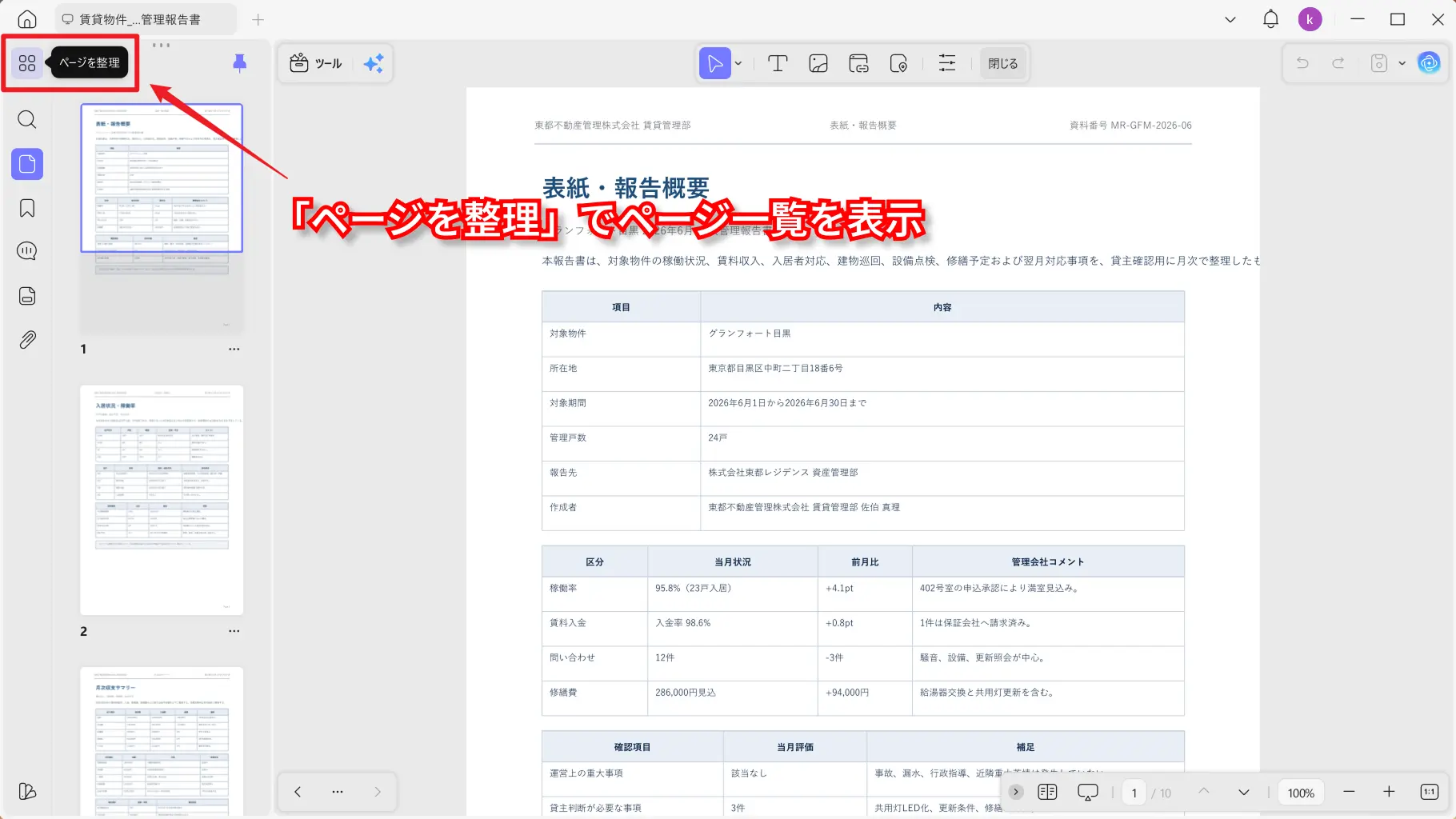This screenshot has width=1456, height=819.
Task: Open the user account avatar k
Action: coord(1310,19)
